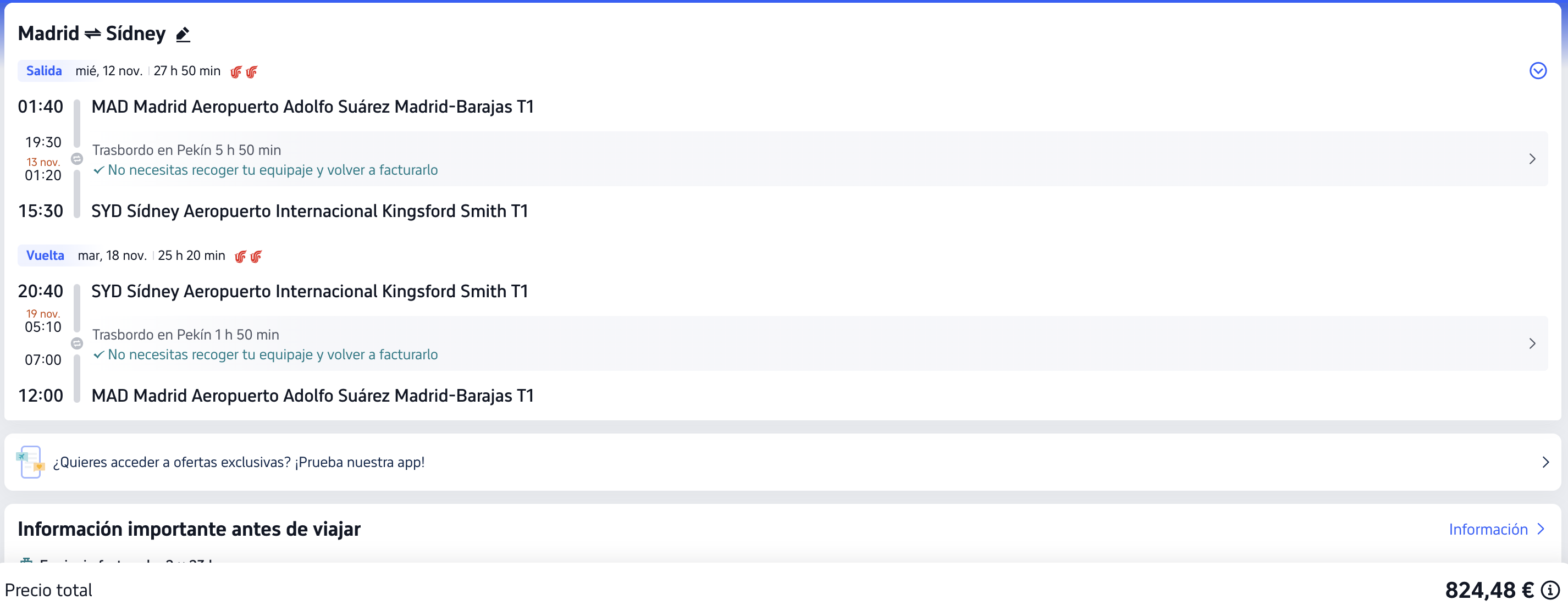Click the app promotion phone icon
The height and width of the screenshot is (611, 1568).
click(x=30, y=462)
